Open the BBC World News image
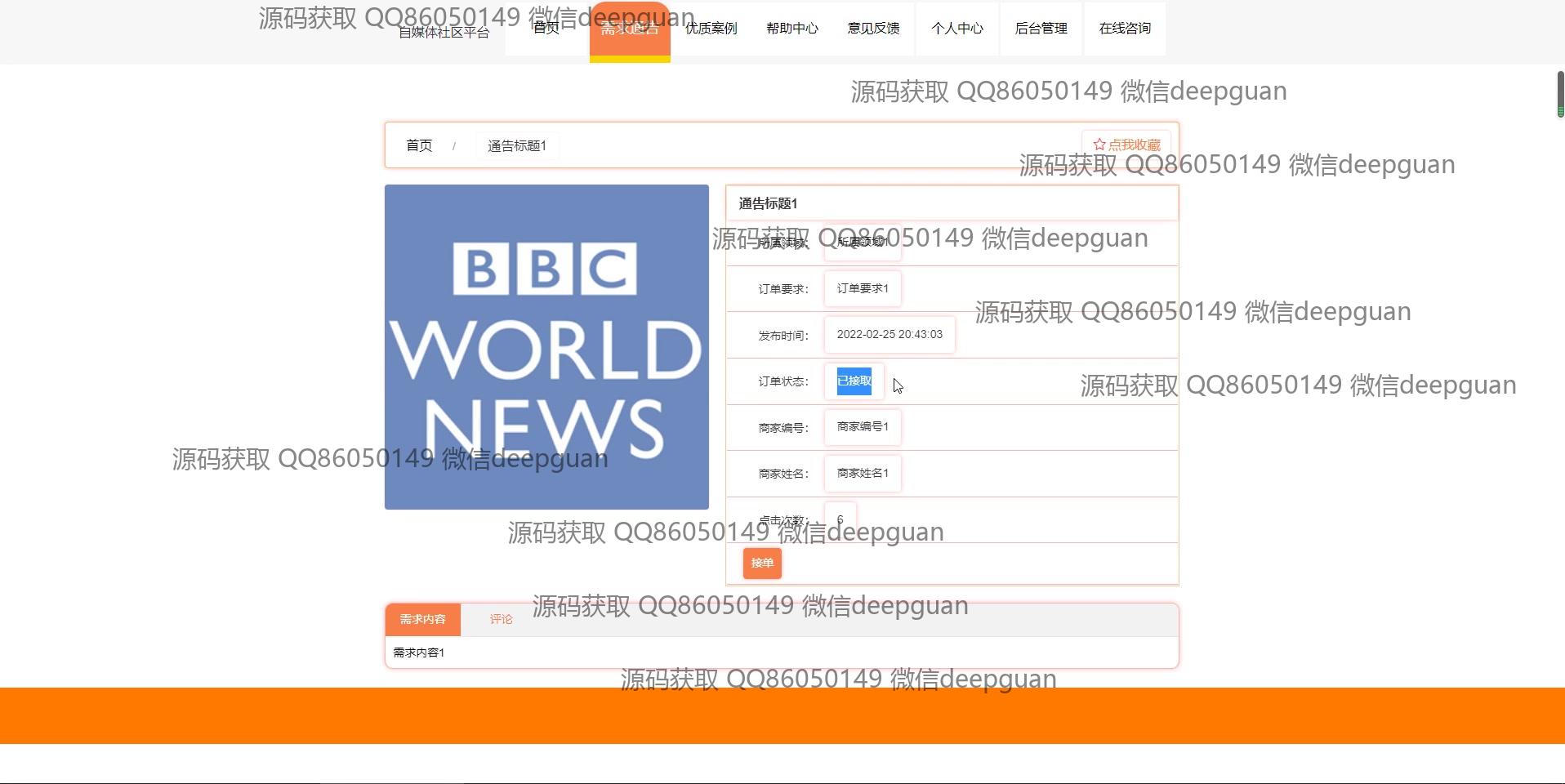This screenshot has height=784, width=1565. click(546, 347)
